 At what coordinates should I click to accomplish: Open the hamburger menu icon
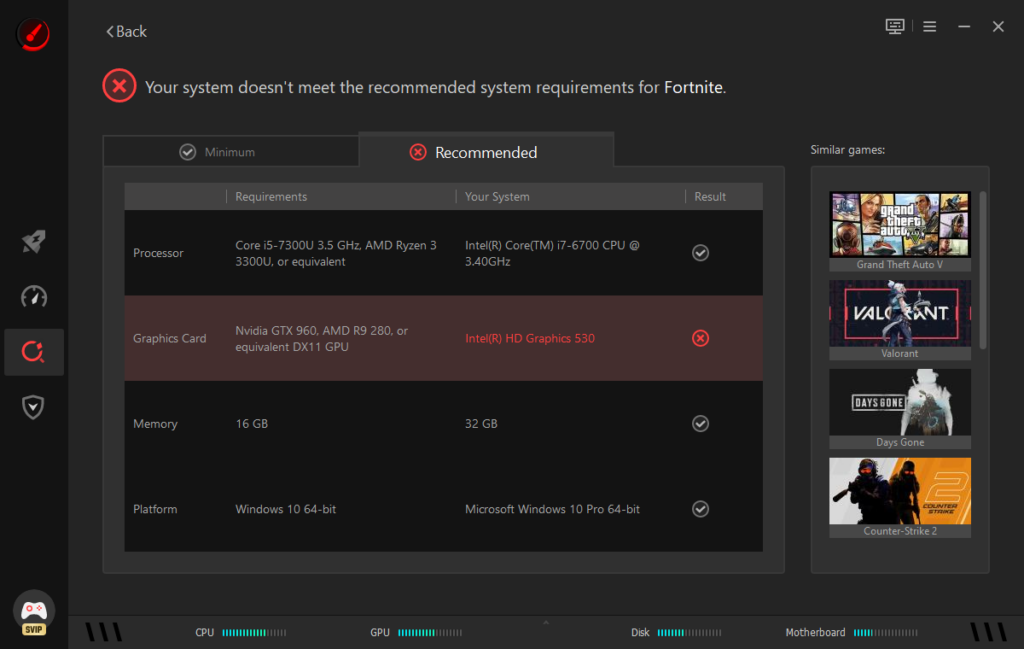(x=929, y=26)
